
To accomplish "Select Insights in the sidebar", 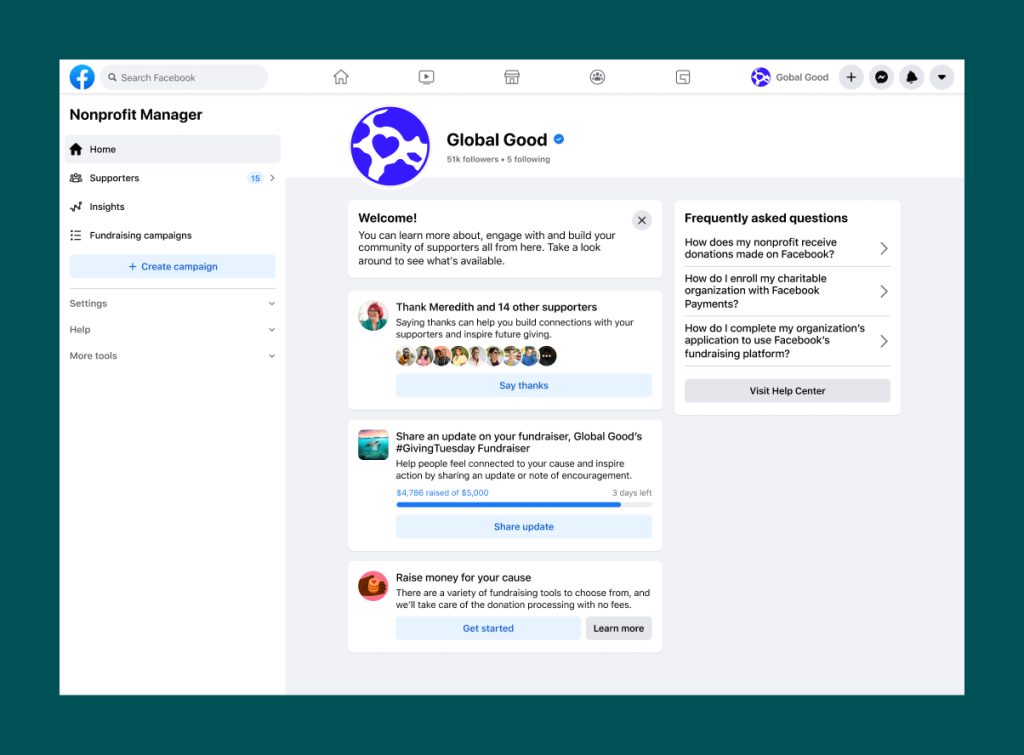I will pos(107,207).
